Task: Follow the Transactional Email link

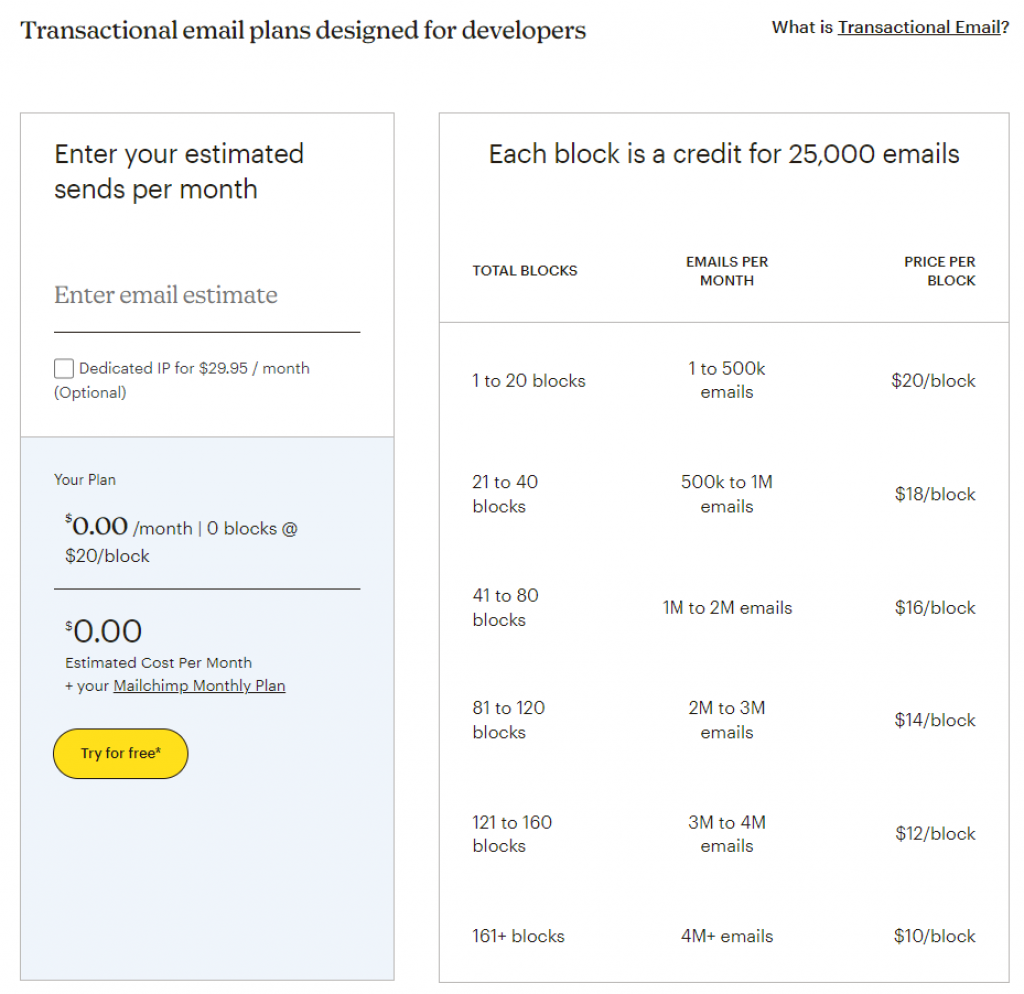Action: coord(918,28)
